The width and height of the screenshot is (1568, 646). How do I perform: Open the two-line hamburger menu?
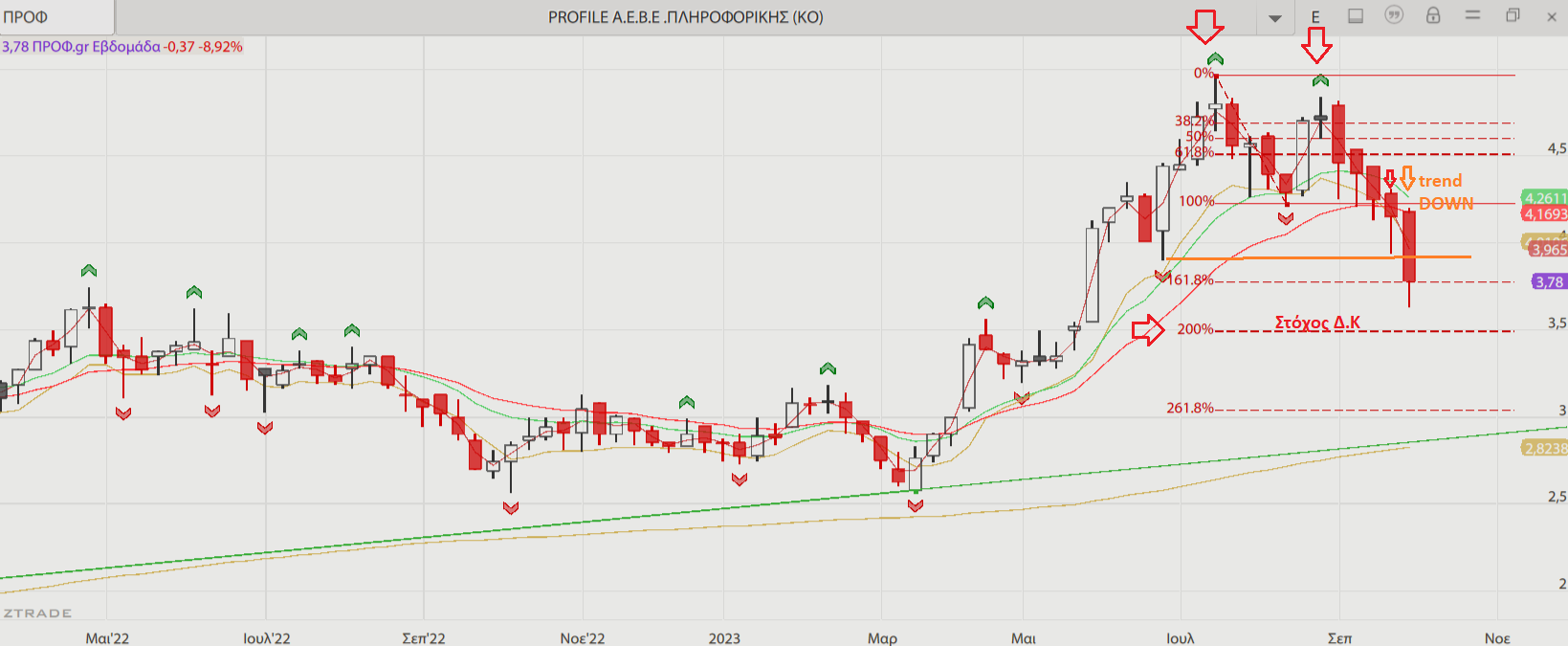1473,15
